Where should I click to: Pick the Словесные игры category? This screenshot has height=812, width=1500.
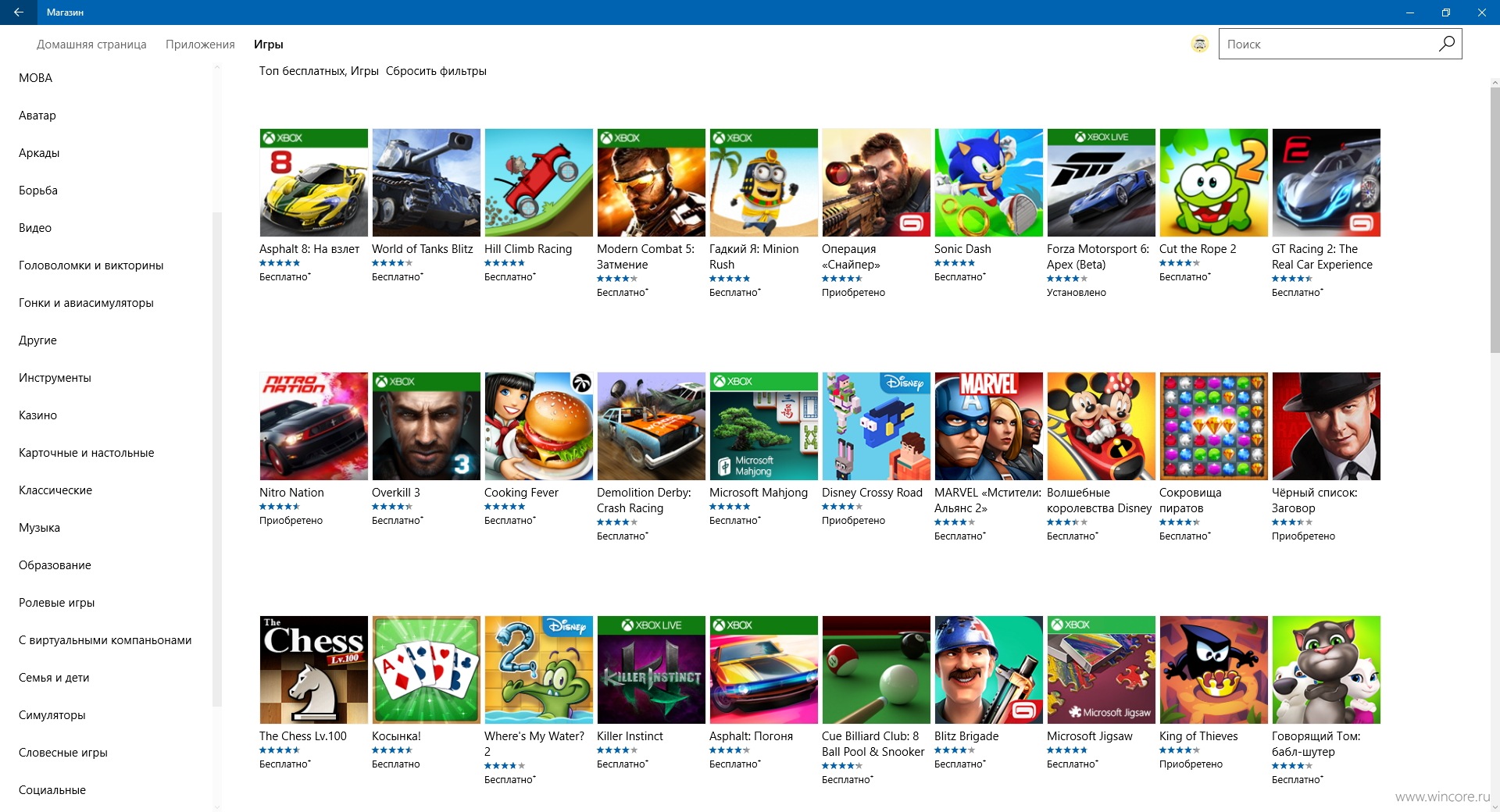coord(63,753)
